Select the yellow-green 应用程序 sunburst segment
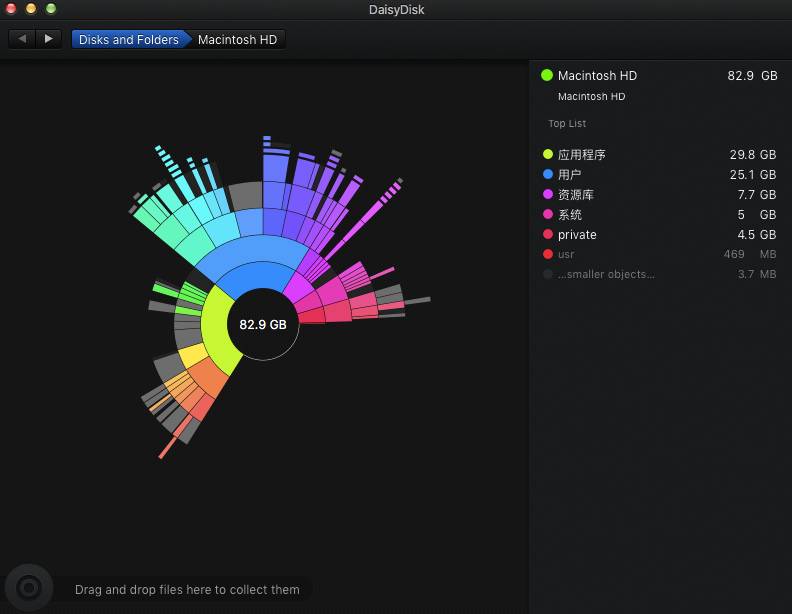The width and height of the screenshot is (792, 614). click(x=216, y=331)
